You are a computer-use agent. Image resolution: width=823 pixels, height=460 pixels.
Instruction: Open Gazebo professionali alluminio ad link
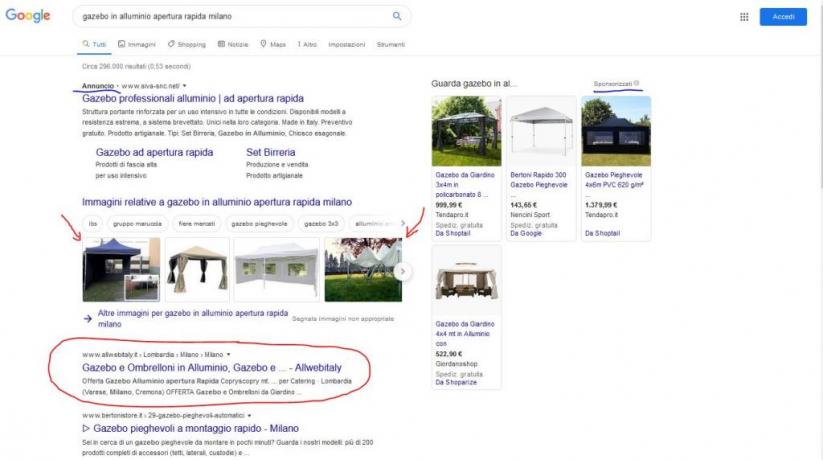tap(193, 98)
